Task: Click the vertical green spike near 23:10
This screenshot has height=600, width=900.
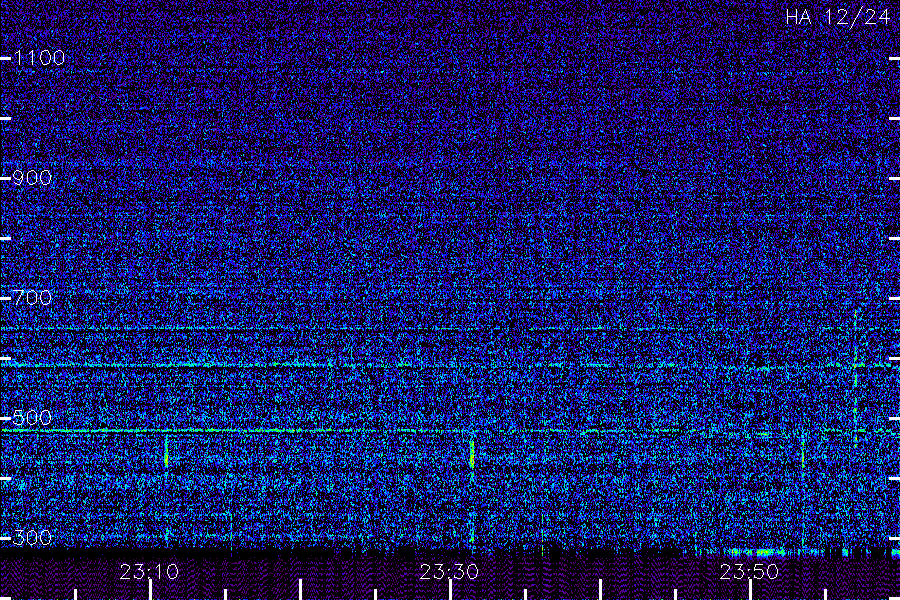Action: click(x=166, y=452)
